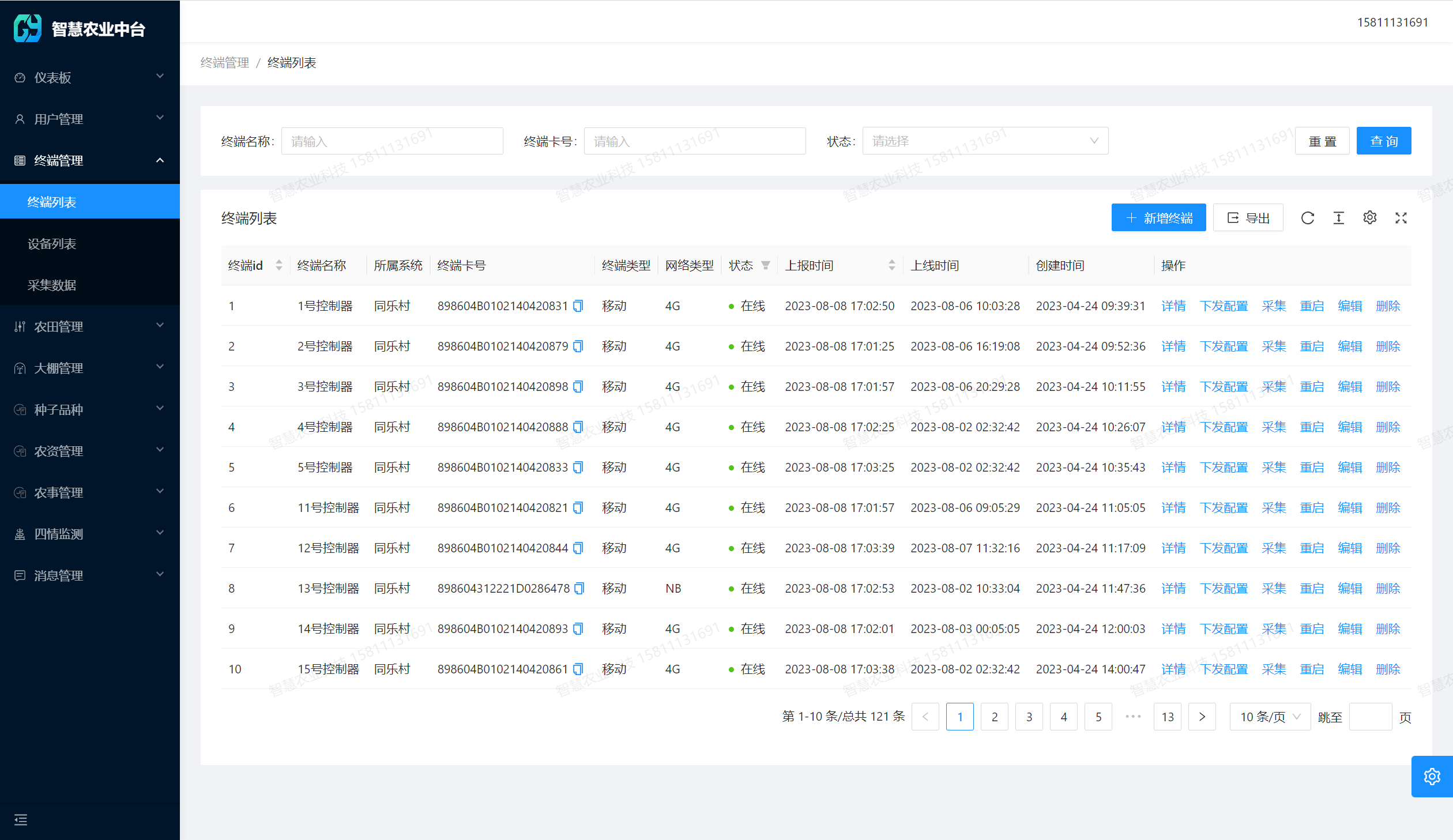Sort by 上报时间 column arrows
The image size is (1453, 840).
(891, 265)
